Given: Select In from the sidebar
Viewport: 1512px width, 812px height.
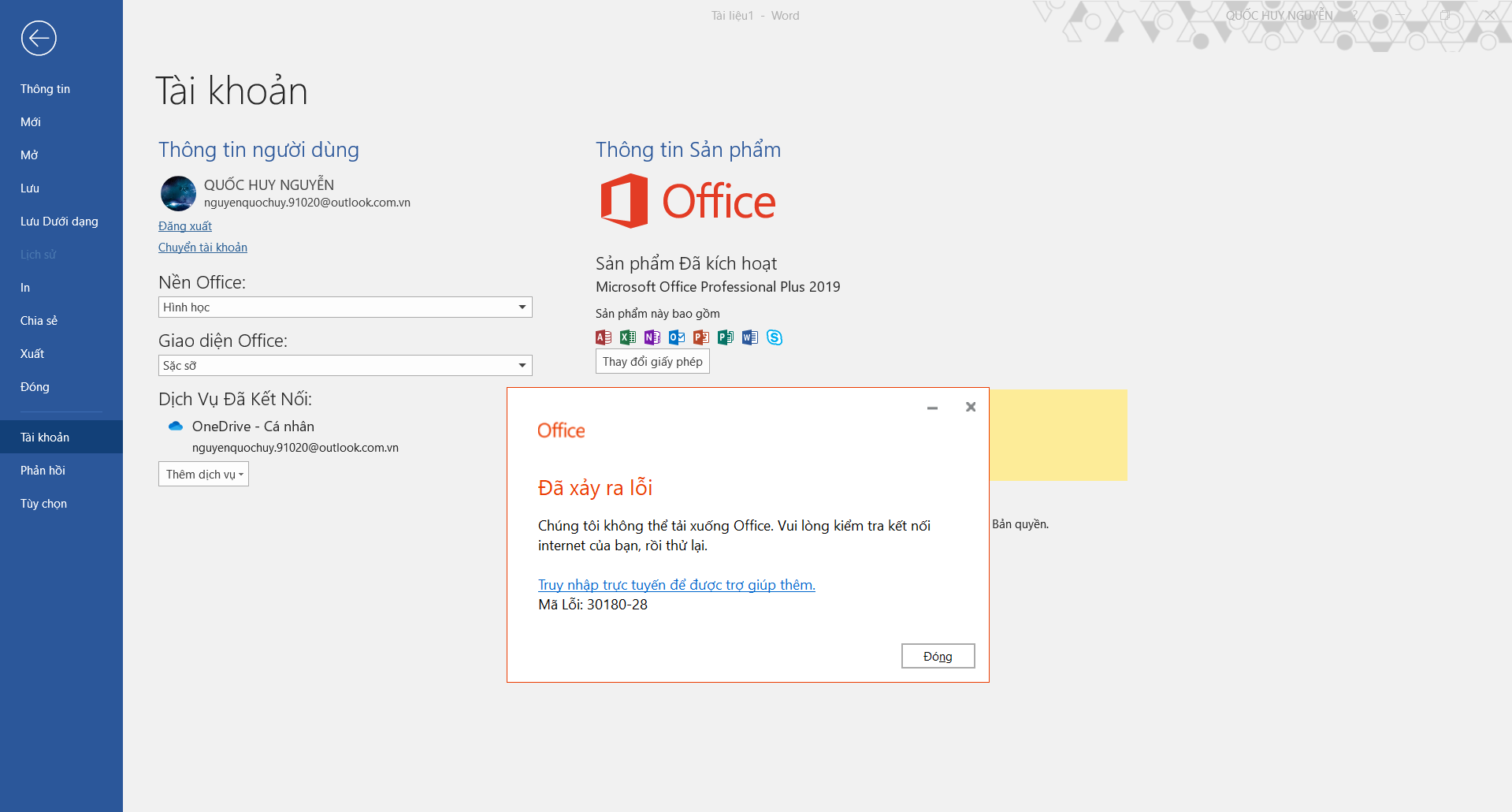Looking at the screenshot, I should pyautogui.click(x=61, y=288).
